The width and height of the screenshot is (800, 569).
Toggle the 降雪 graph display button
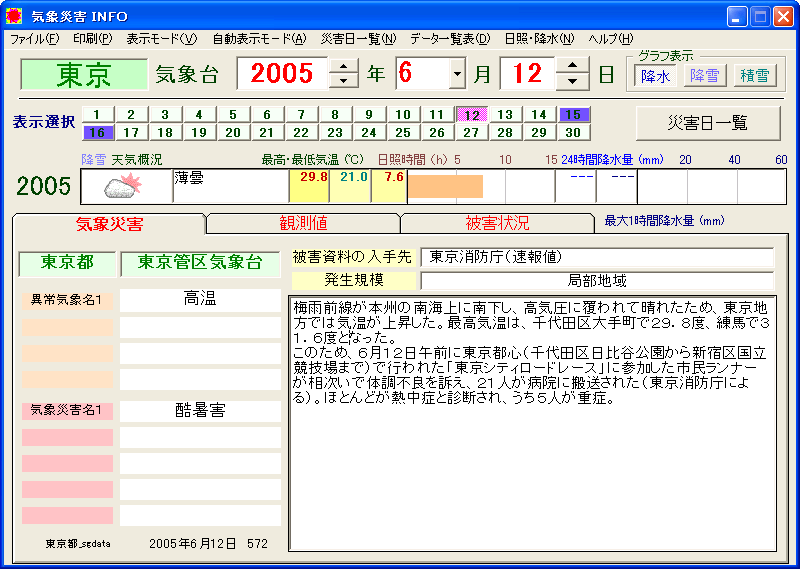[x=705, y=76]
